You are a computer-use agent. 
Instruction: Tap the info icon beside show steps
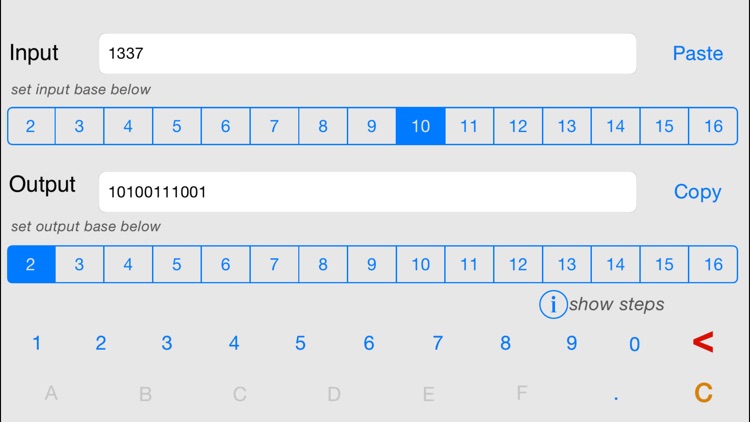coord(553,304)
